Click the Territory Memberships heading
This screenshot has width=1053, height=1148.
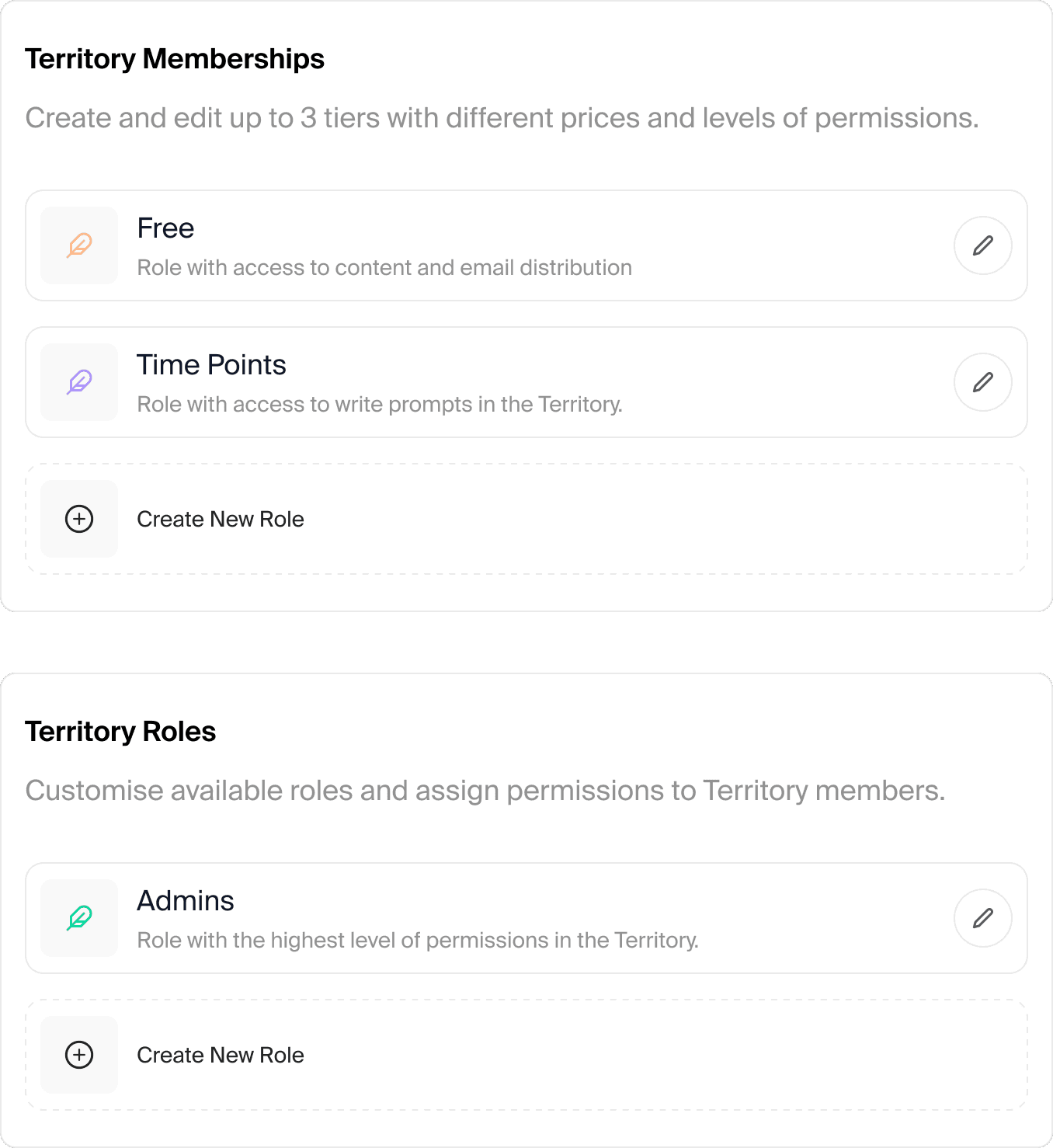click(175, 59)
